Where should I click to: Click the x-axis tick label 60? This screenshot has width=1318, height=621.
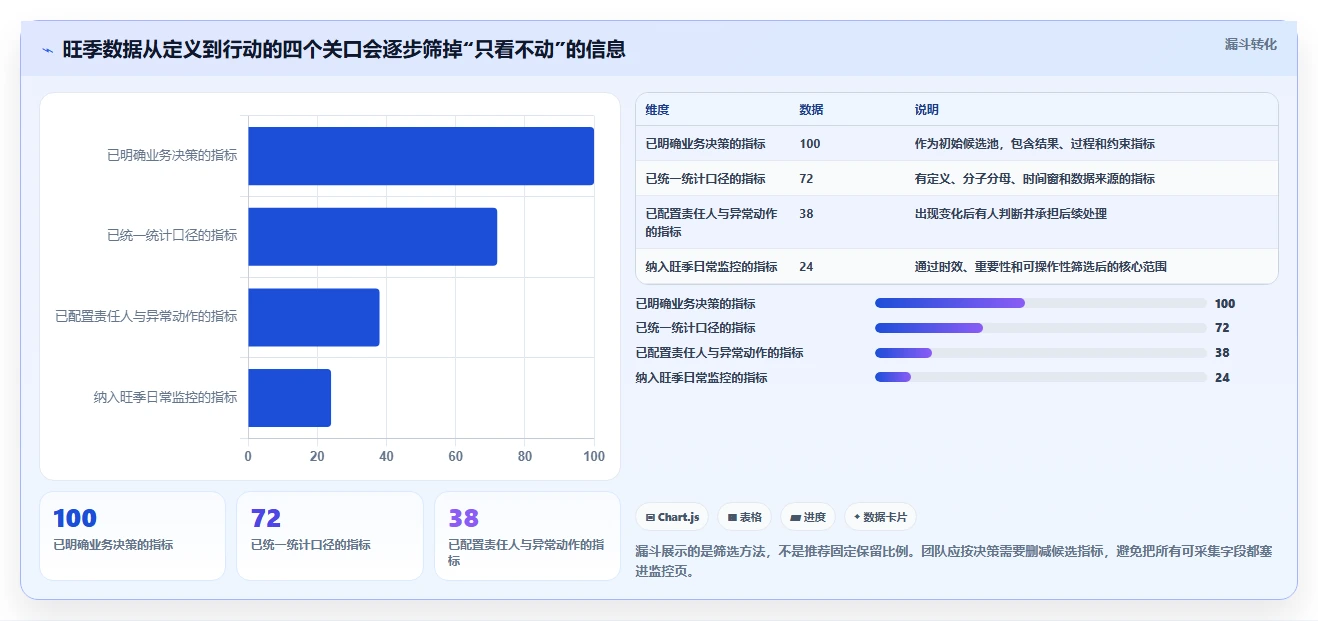point(456,456)
